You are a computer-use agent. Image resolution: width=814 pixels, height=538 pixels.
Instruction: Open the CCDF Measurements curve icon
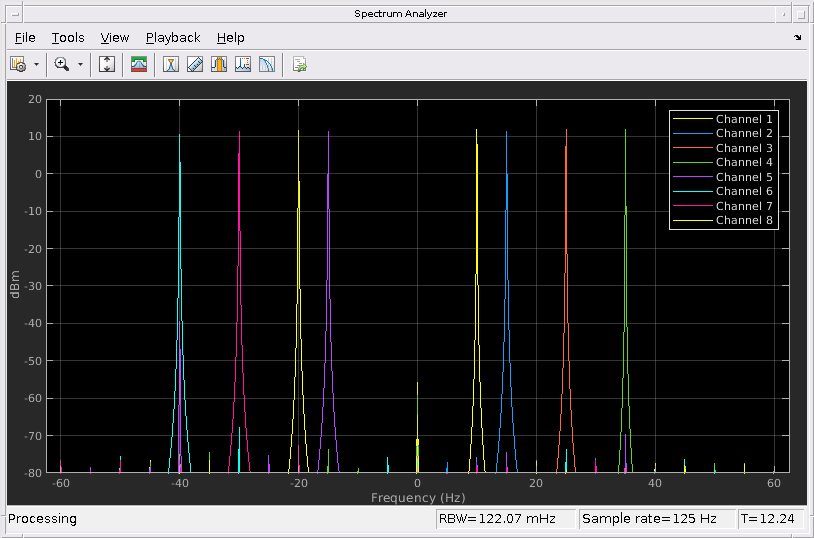click(267, 64)
